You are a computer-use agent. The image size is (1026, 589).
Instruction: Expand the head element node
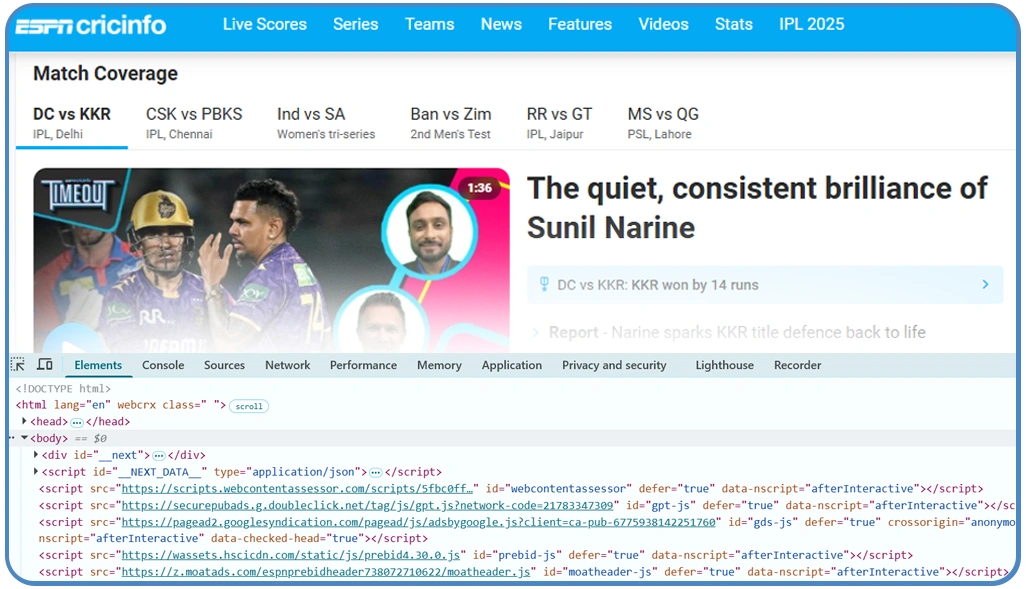(24, 422)
